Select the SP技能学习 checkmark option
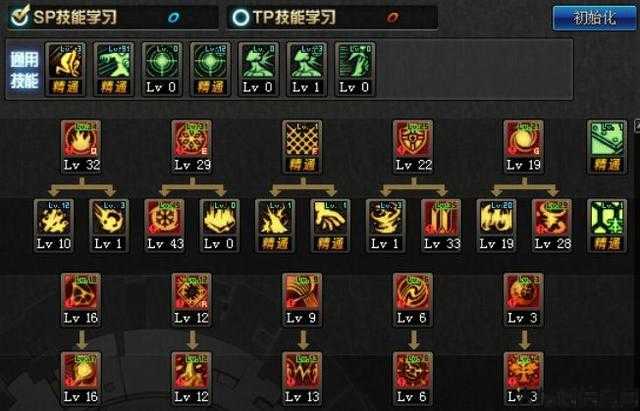The height and width of the screenshot is (411, 640). [19, 16]
